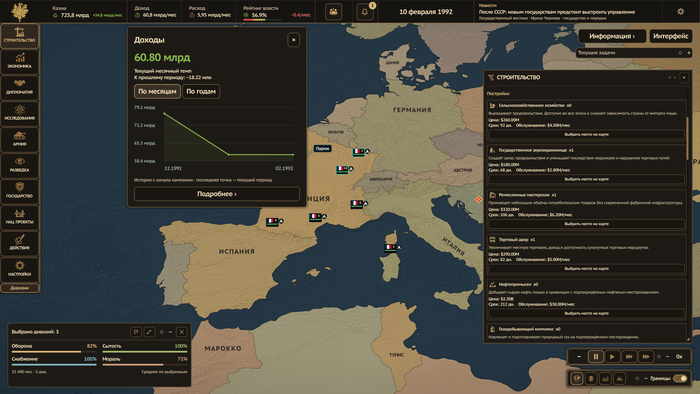This screenshot has height=394, width=700.
Task: Switch the income chart to По годам
Action: 201,91
